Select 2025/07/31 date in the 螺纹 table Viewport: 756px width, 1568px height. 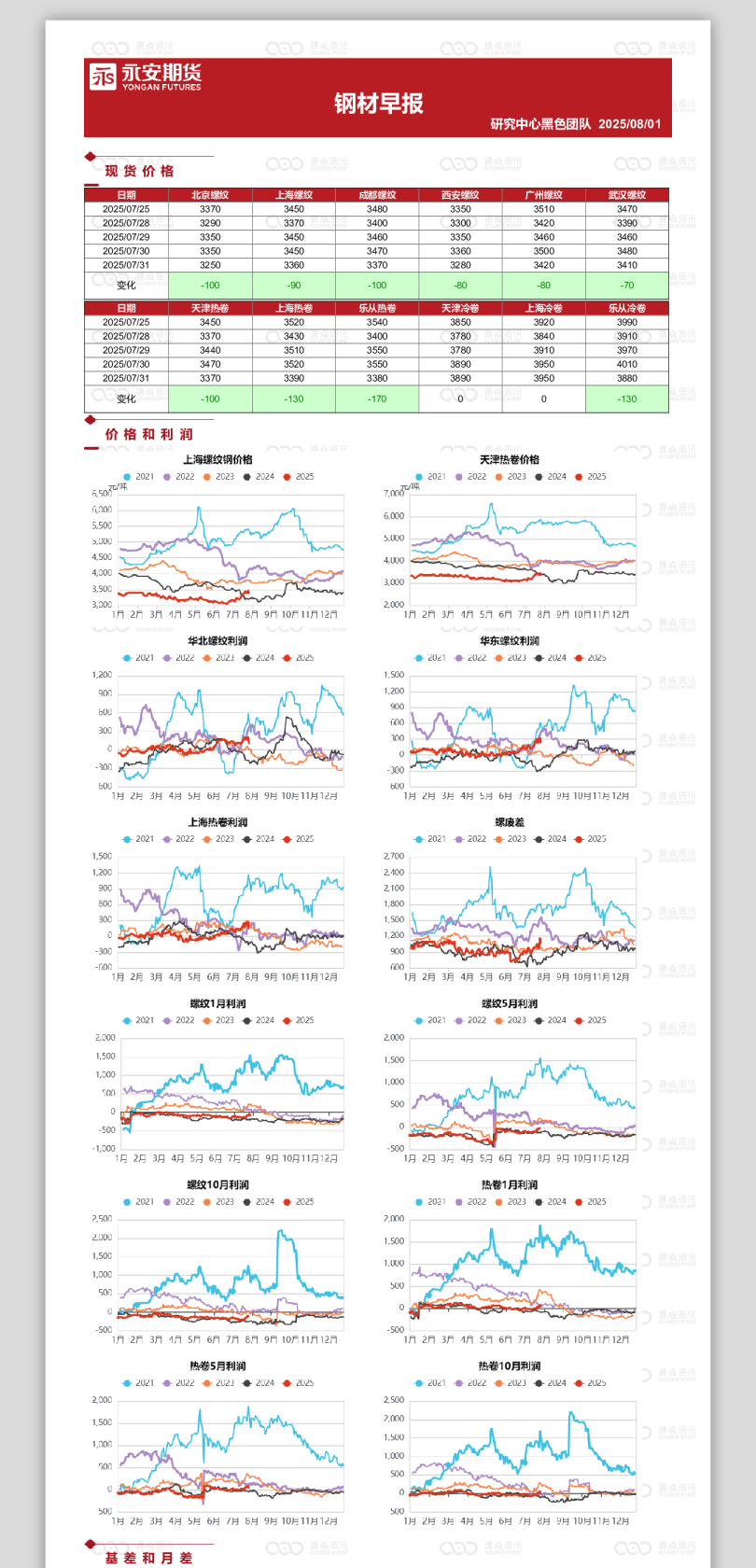coord(126,265)
